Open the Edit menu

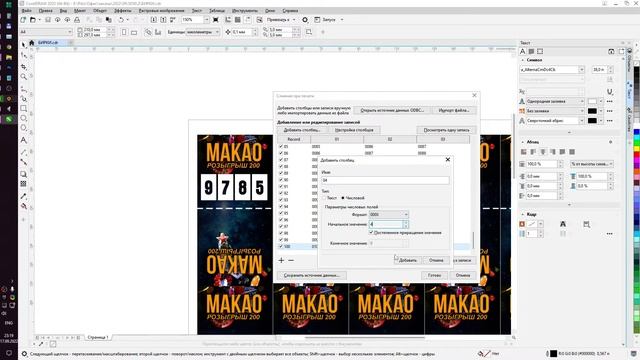(45, 11)
